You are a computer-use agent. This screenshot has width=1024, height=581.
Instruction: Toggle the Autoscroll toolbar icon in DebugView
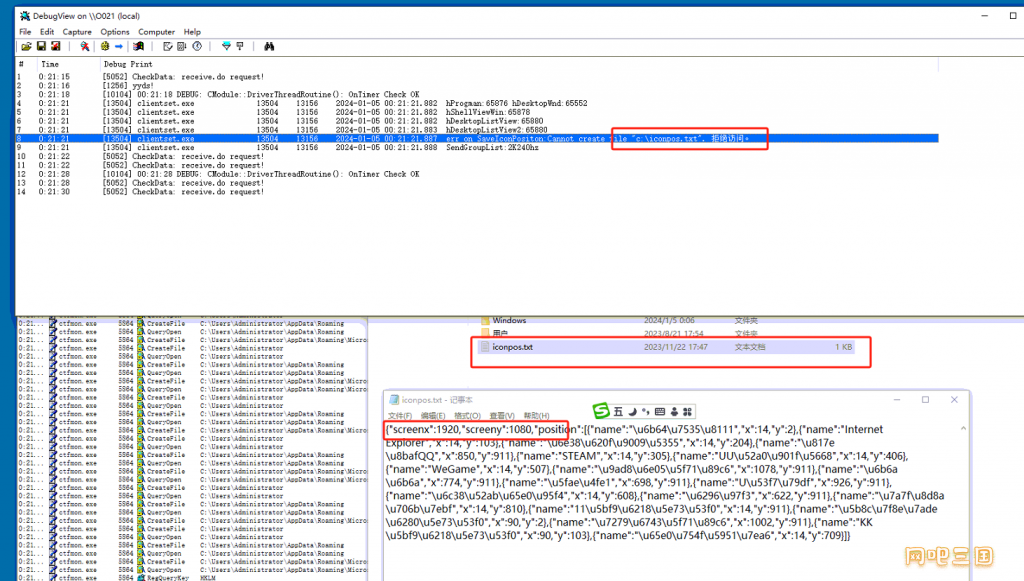(182, 46)
